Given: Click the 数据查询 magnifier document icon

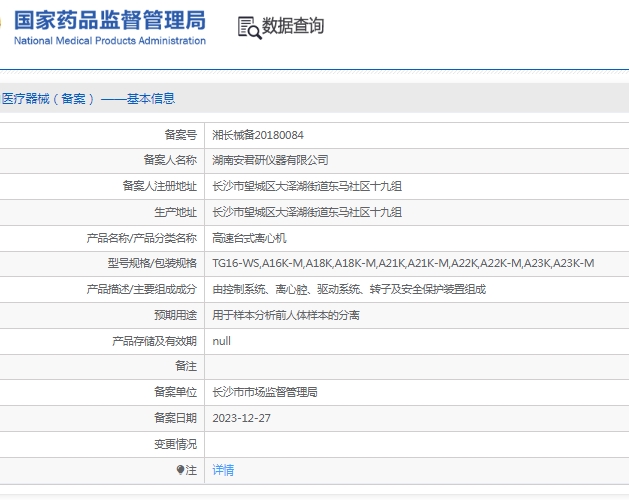Looking at the screenshot, I should (250, 28).
